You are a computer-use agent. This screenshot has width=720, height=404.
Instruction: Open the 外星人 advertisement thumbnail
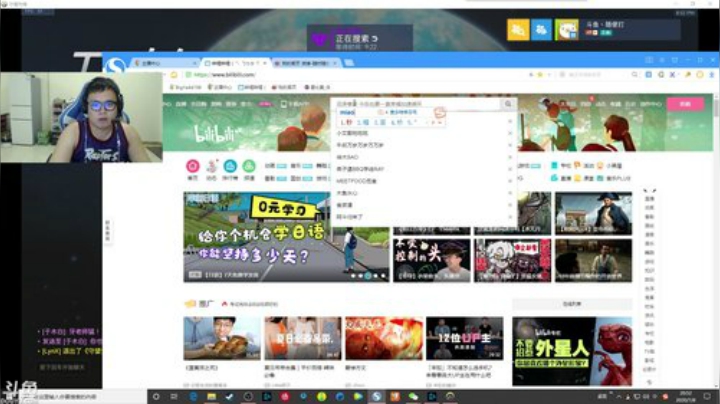572,351
